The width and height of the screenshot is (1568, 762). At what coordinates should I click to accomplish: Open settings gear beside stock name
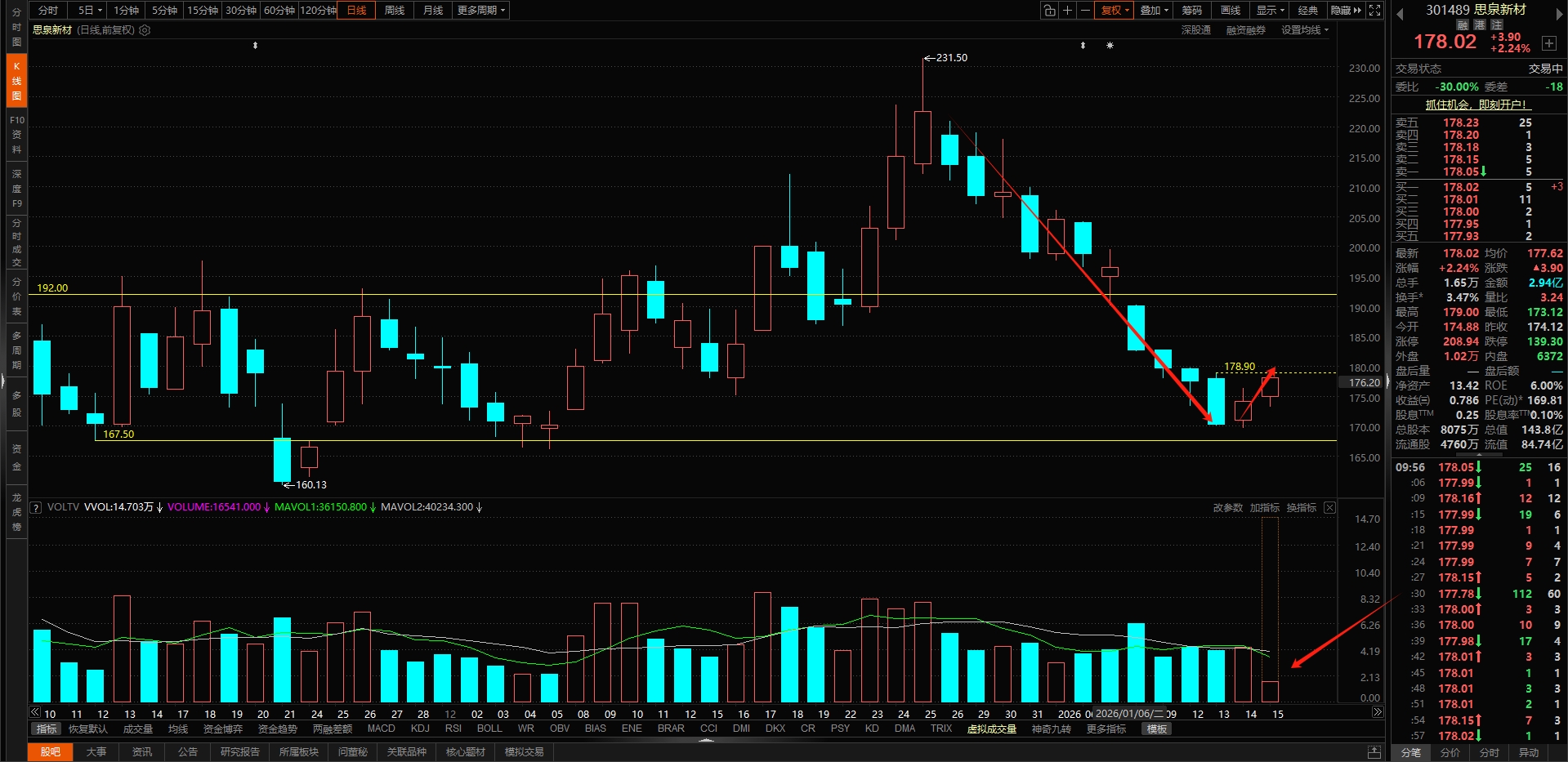point(145,30)
